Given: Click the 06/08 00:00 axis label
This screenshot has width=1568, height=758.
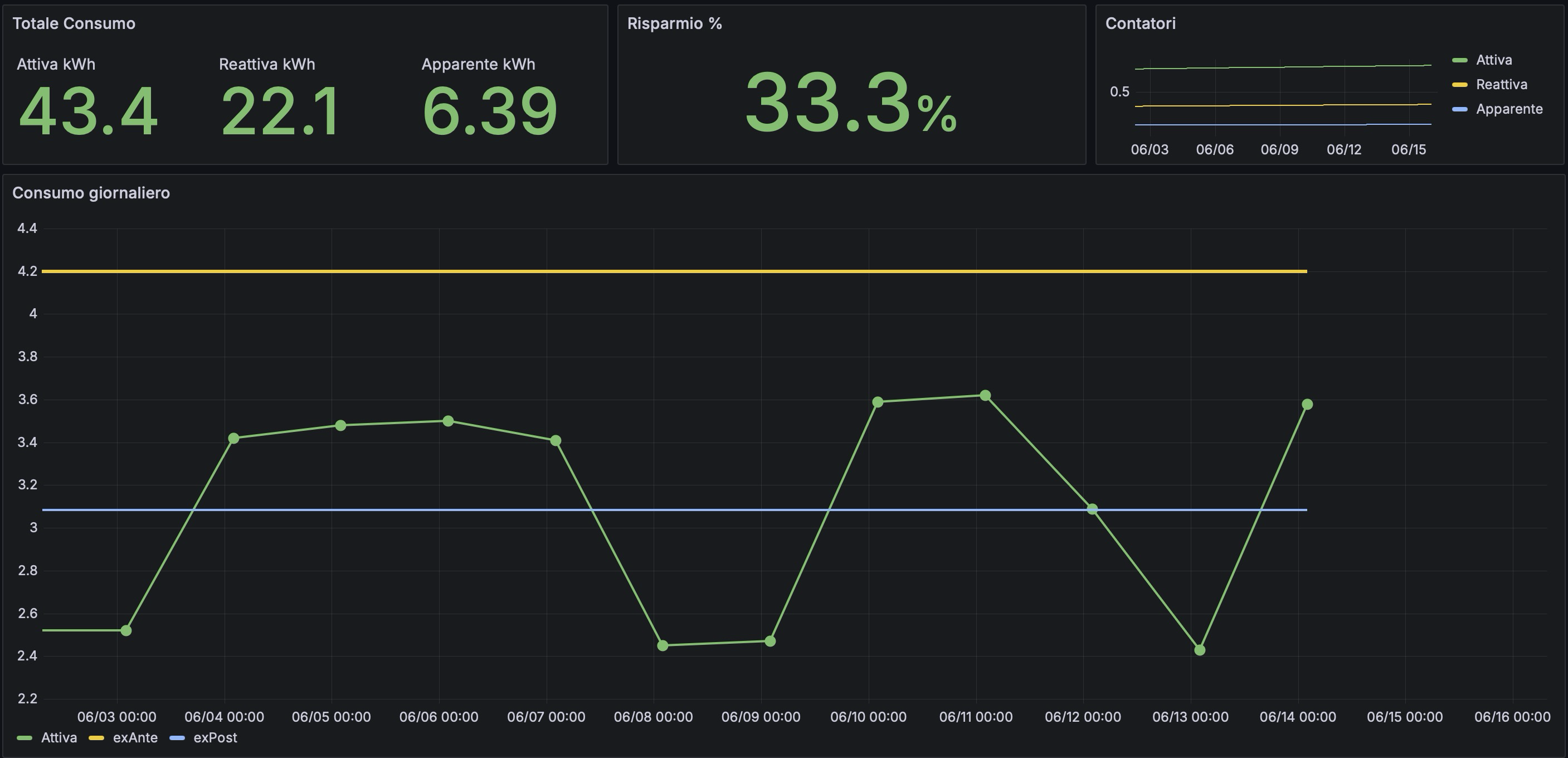Looking at the screenshot, I should 652,716.
